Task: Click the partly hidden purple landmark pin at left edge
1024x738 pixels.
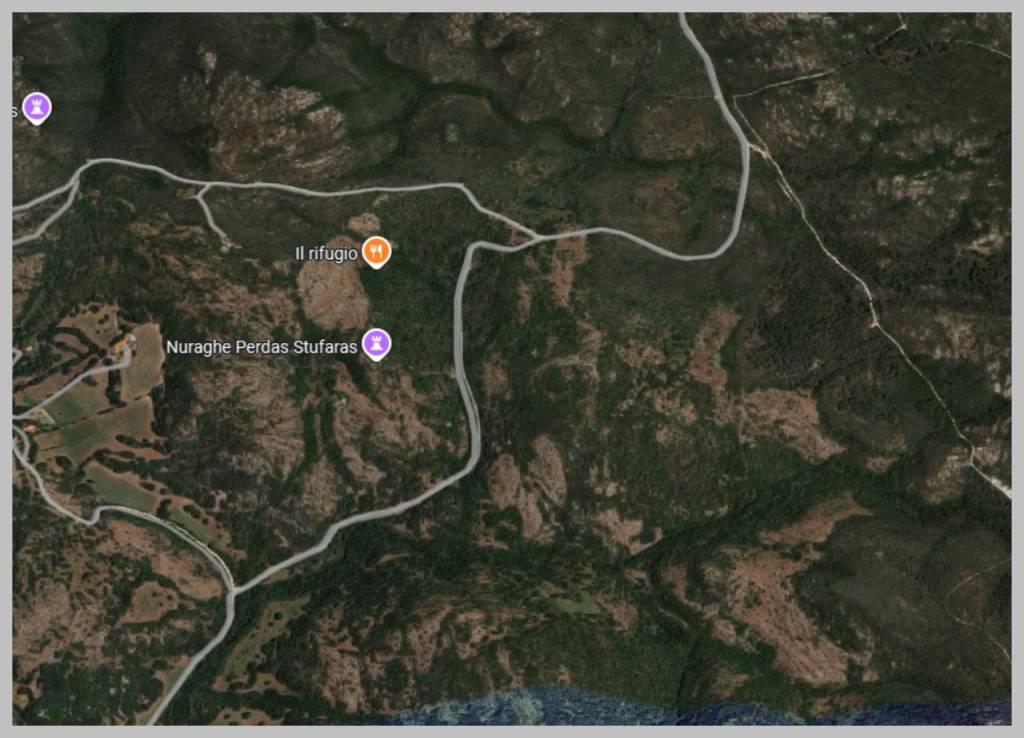Action: (37, 108)
